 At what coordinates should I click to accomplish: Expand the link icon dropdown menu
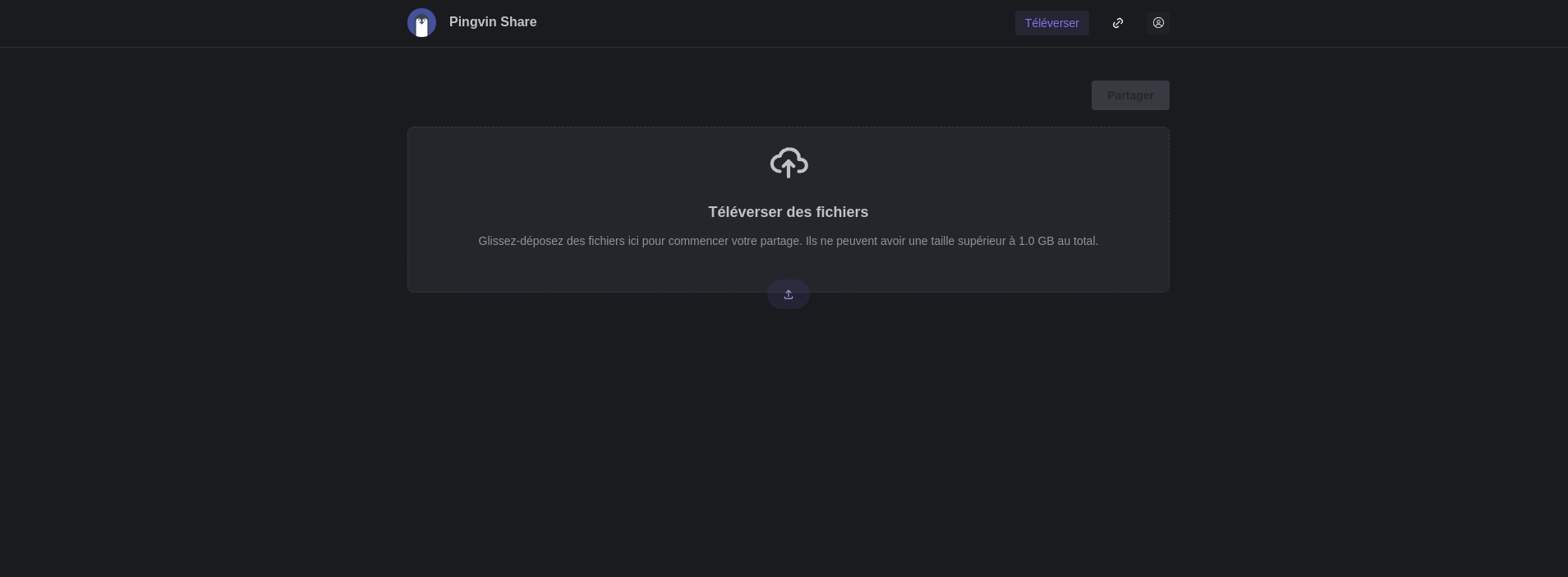click(x=1118, y=23)
